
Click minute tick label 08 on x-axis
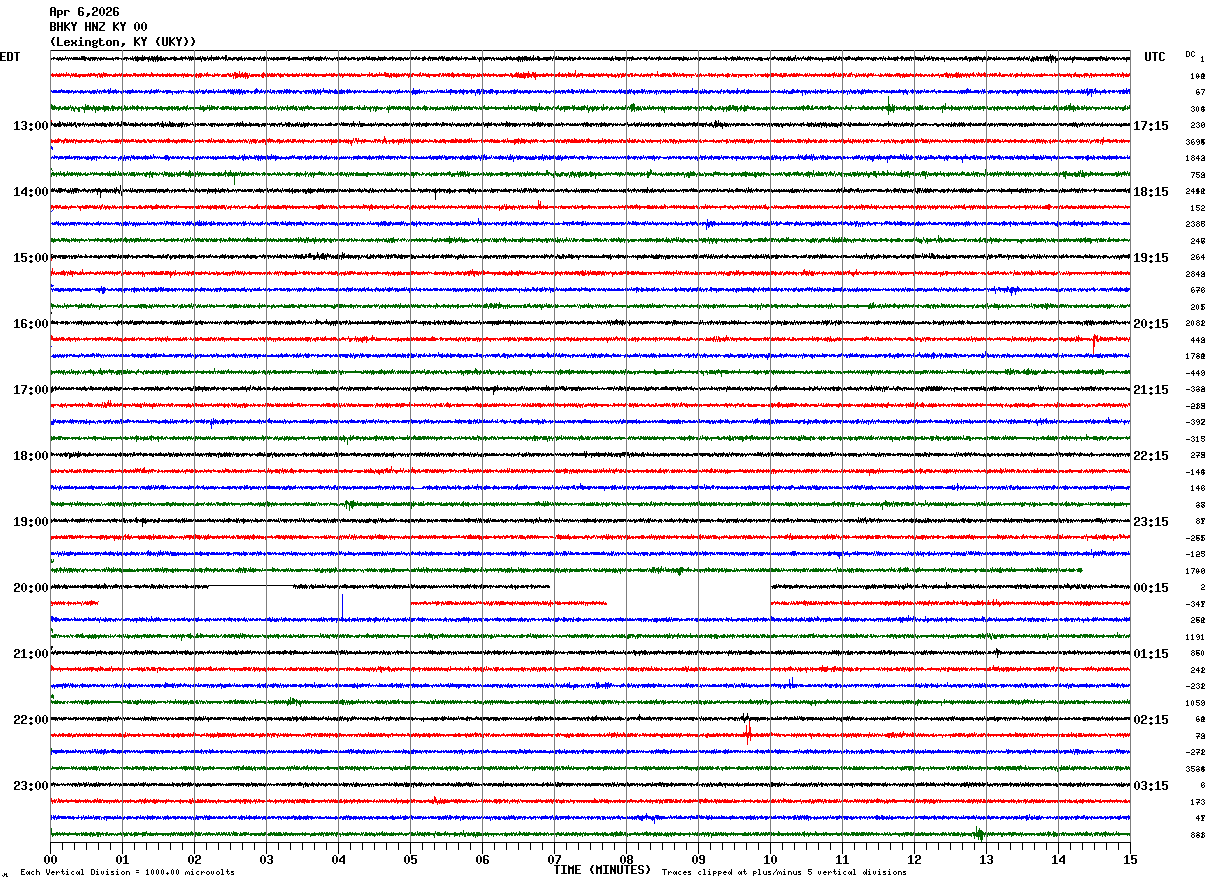[626, 859]
